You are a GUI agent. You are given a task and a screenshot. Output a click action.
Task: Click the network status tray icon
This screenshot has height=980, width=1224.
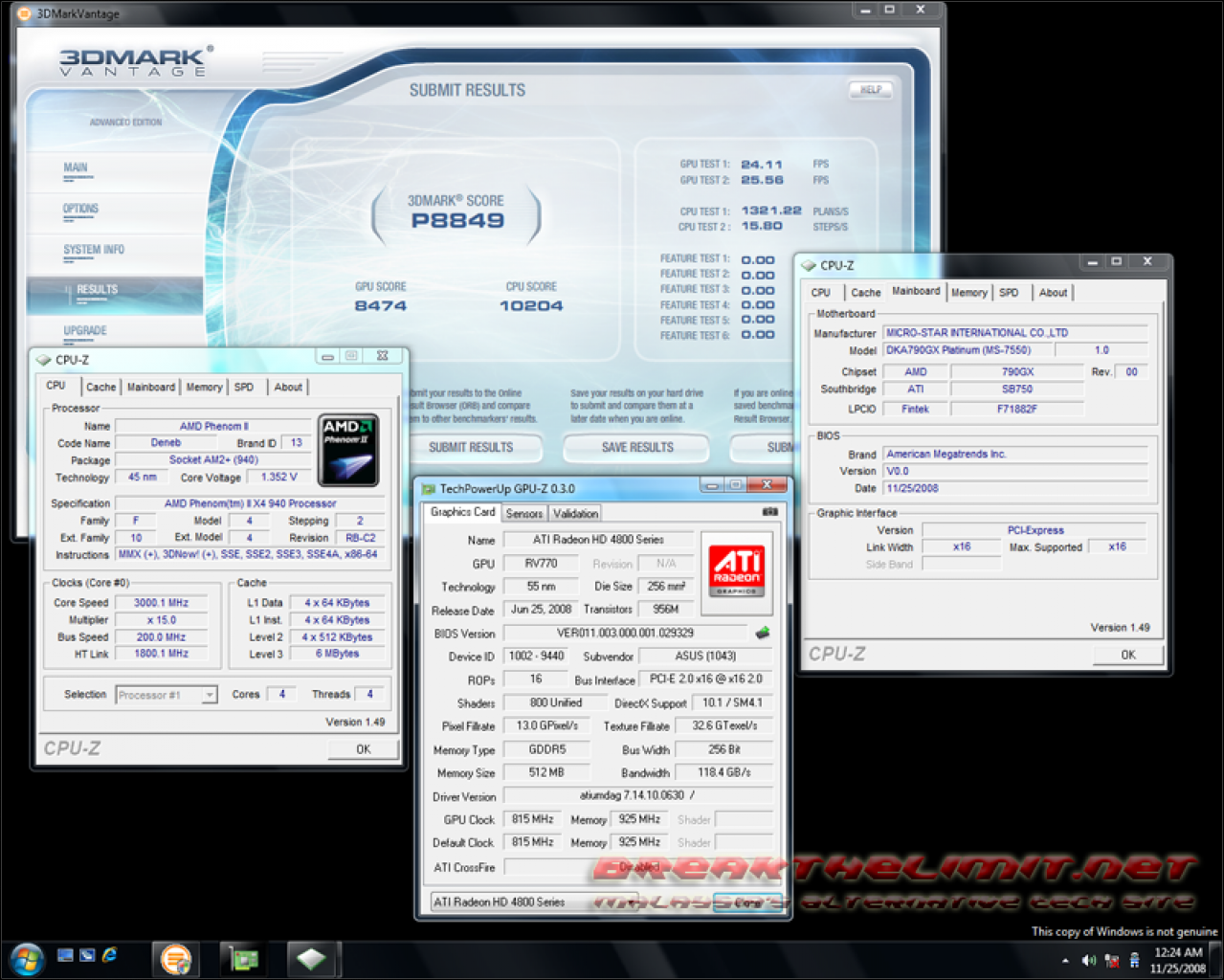(x=1112, y=960)
